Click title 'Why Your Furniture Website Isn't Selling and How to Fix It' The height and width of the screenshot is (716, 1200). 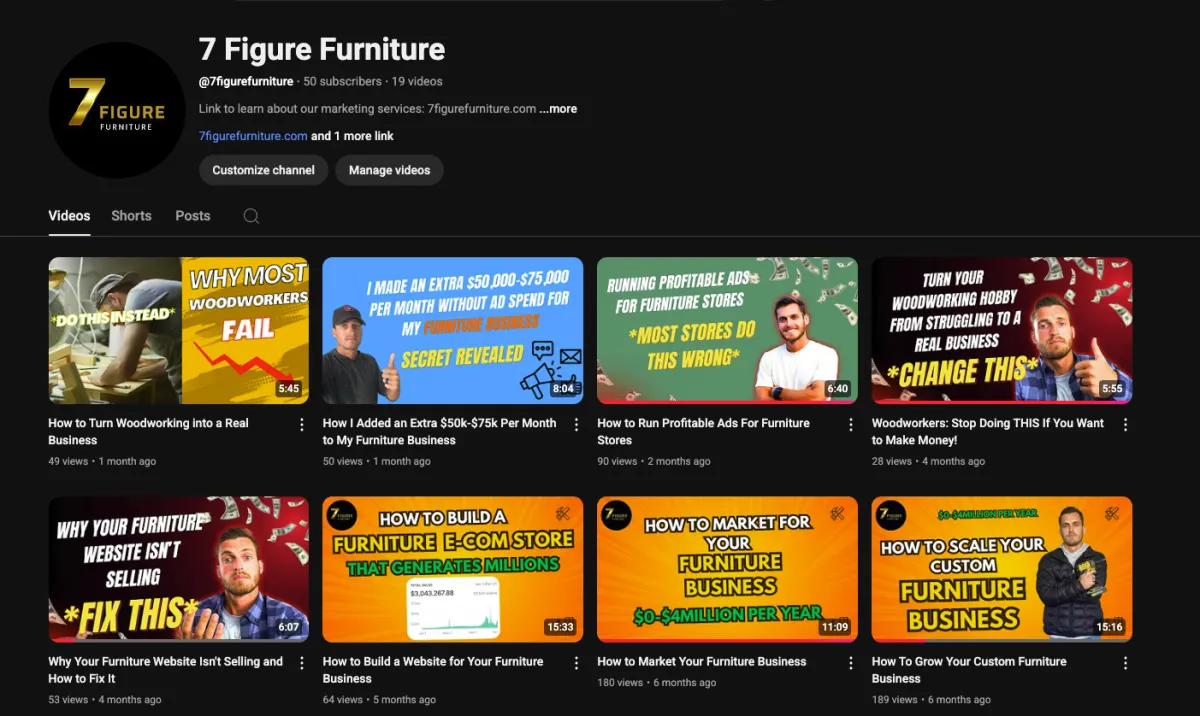point(165,670)
